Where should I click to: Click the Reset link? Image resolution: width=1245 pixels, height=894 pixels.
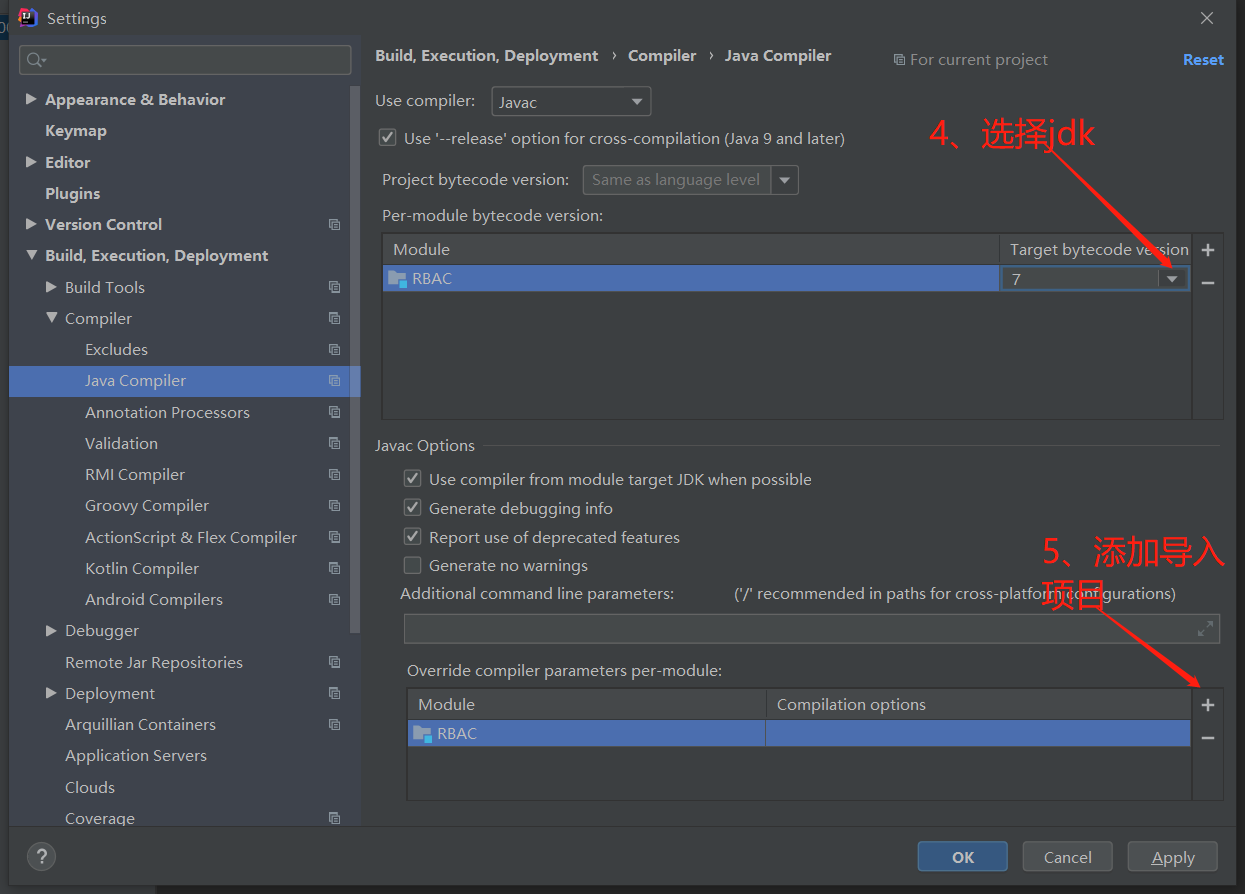(1202, 60)
